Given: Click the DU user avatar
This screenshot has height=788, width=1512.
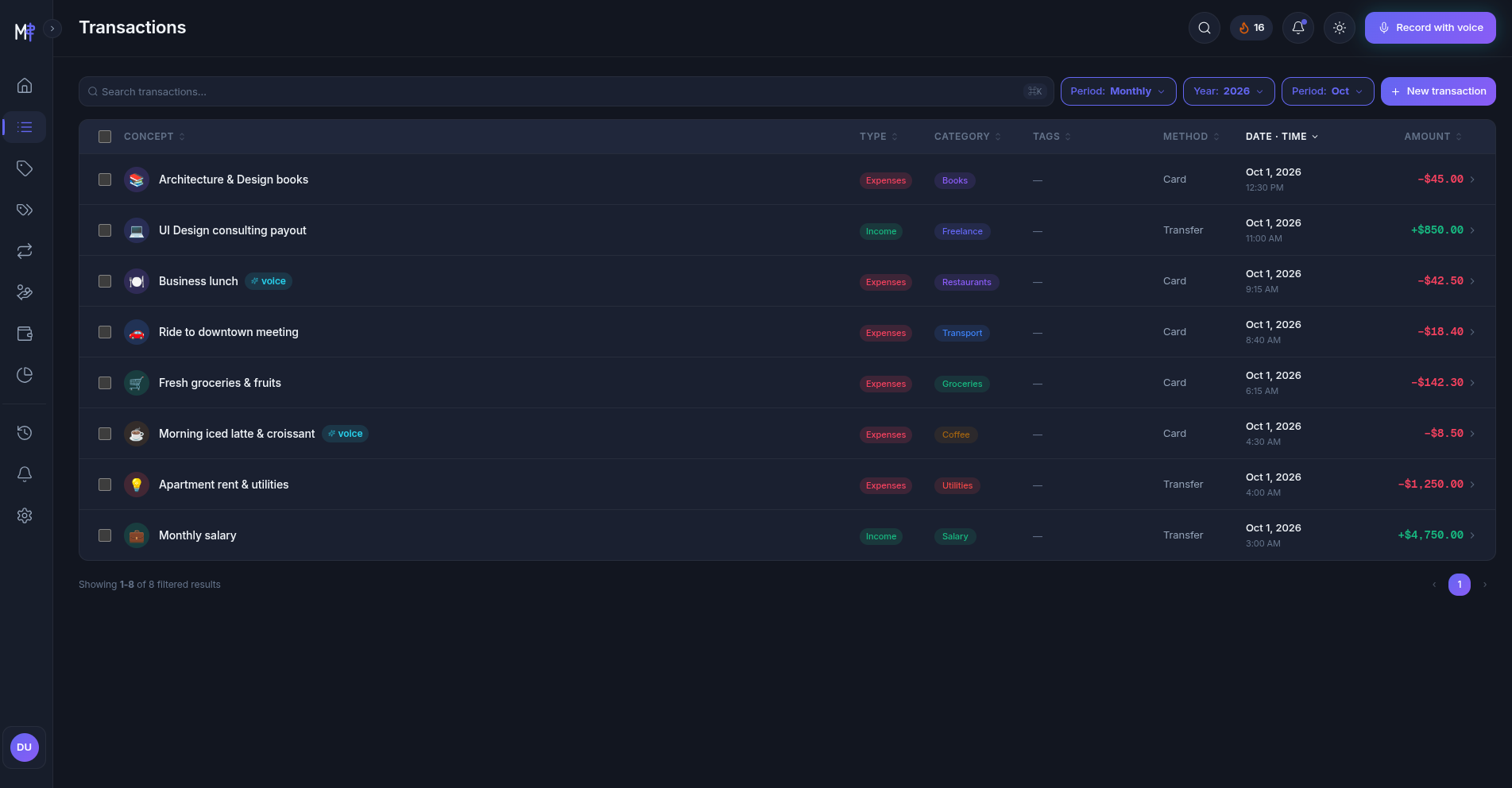Looking at the screenshot, I should coord(25,747).
